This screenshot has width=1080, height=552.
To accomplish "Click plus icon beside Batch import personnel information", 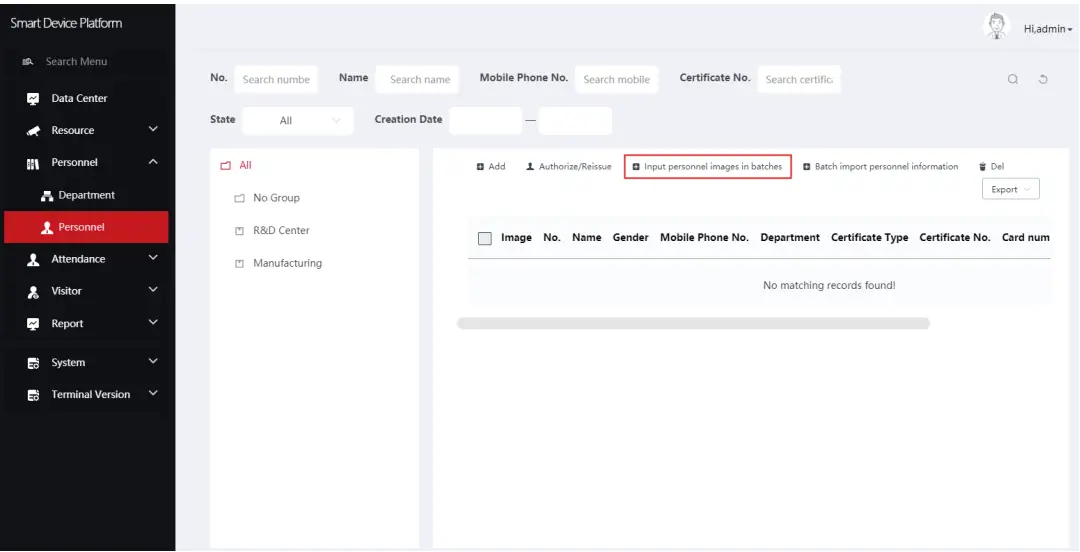I will pyautogui.click(x=807, y=167).
